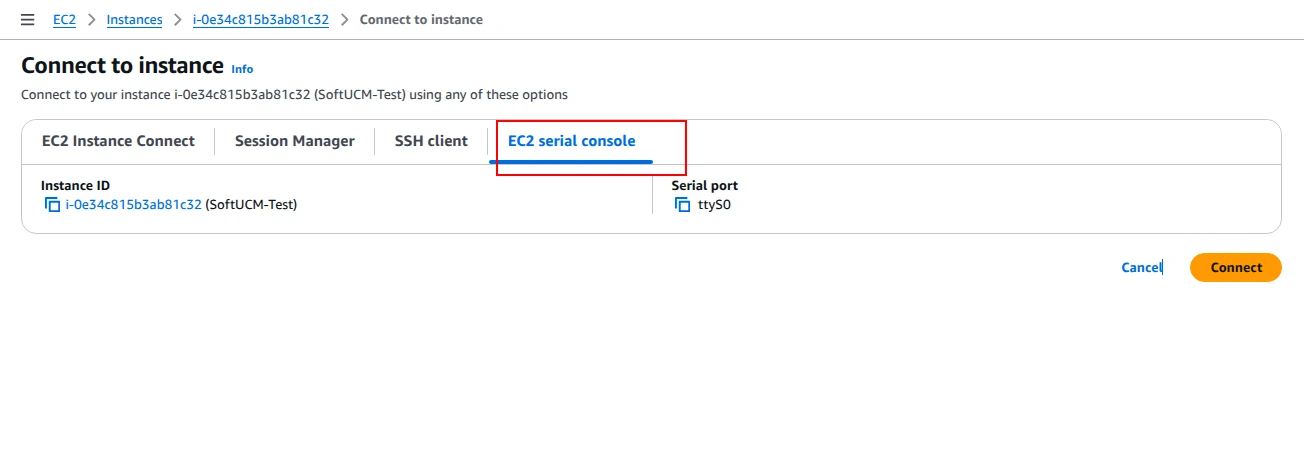Click the ttyS0 serial port text
The image size is (1304, 456).
click(x=715, y=204)
